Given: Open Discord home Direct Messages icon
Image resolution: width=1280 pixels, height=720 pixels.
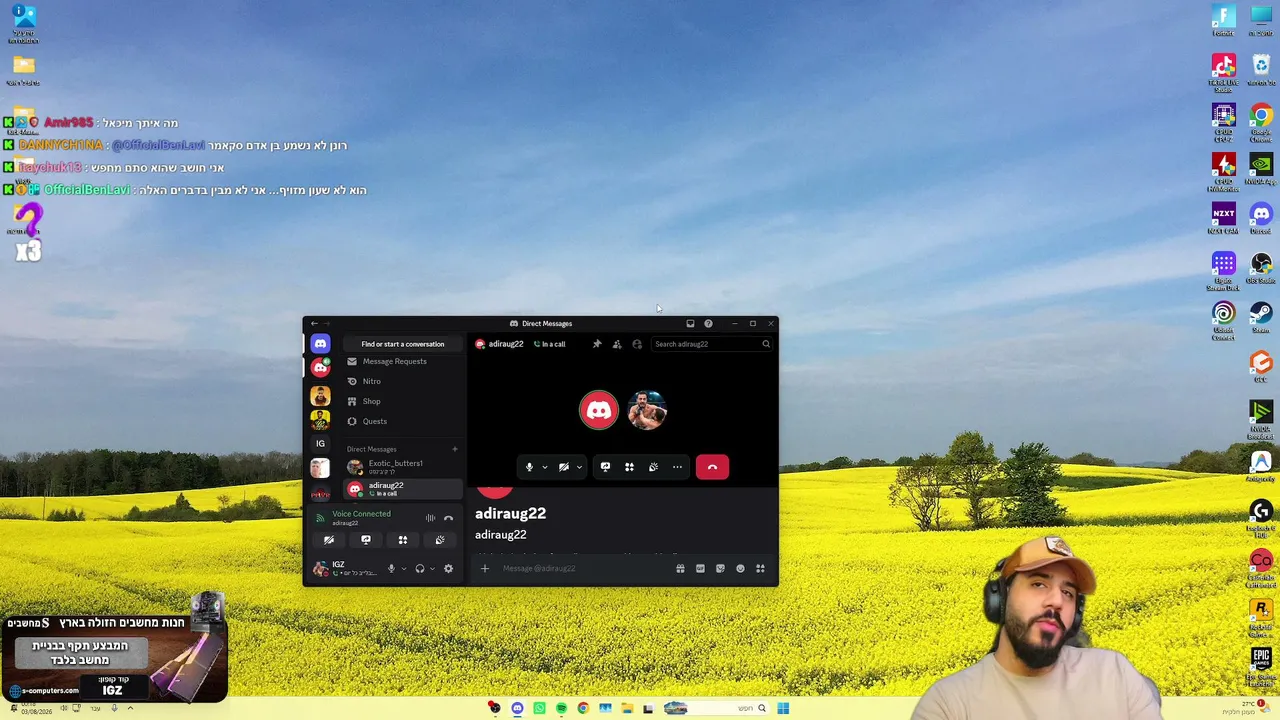Looking at the screenshot, I should pyautogui.click(x=320, y=344).
